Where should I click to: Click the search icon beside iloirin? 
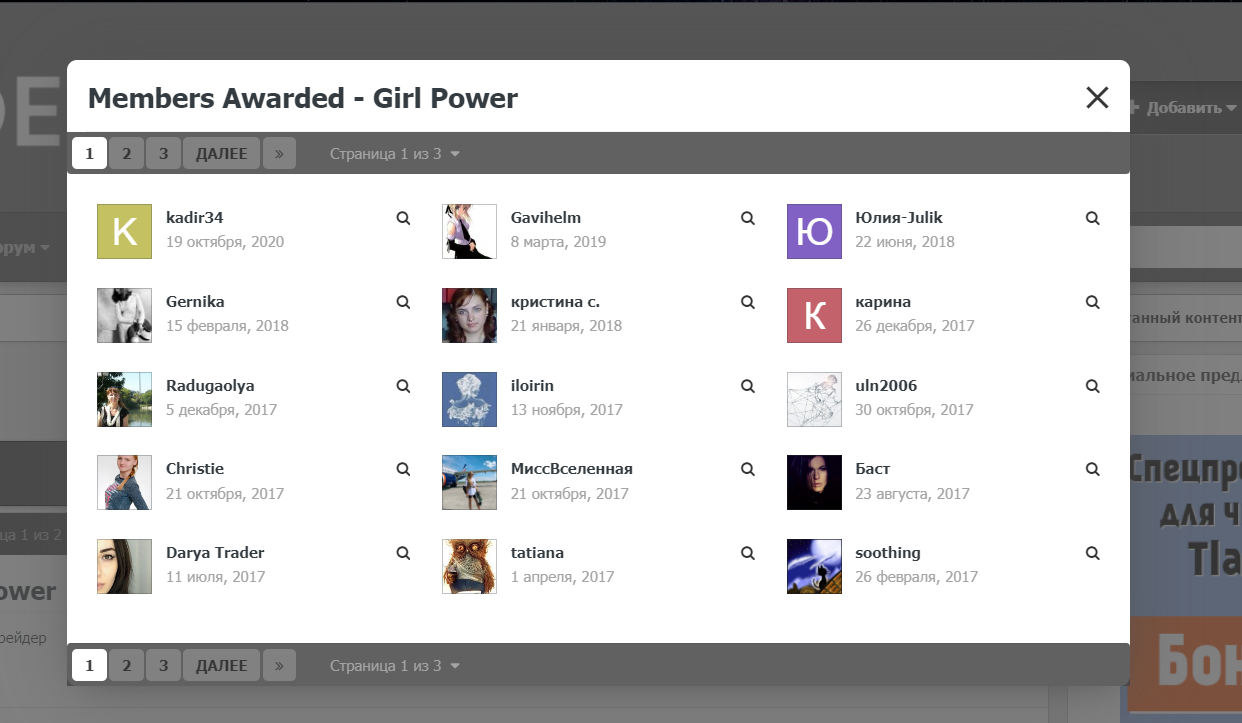click(x=748, y=386)
